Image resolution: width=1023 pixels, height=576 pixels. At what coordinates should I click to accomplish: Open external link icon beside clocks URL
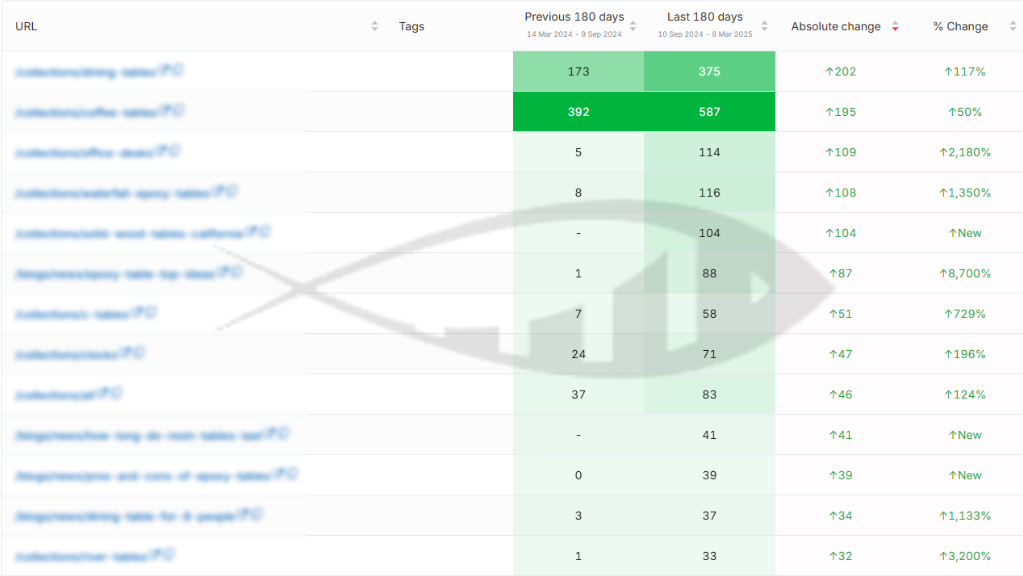coord(126,353)
